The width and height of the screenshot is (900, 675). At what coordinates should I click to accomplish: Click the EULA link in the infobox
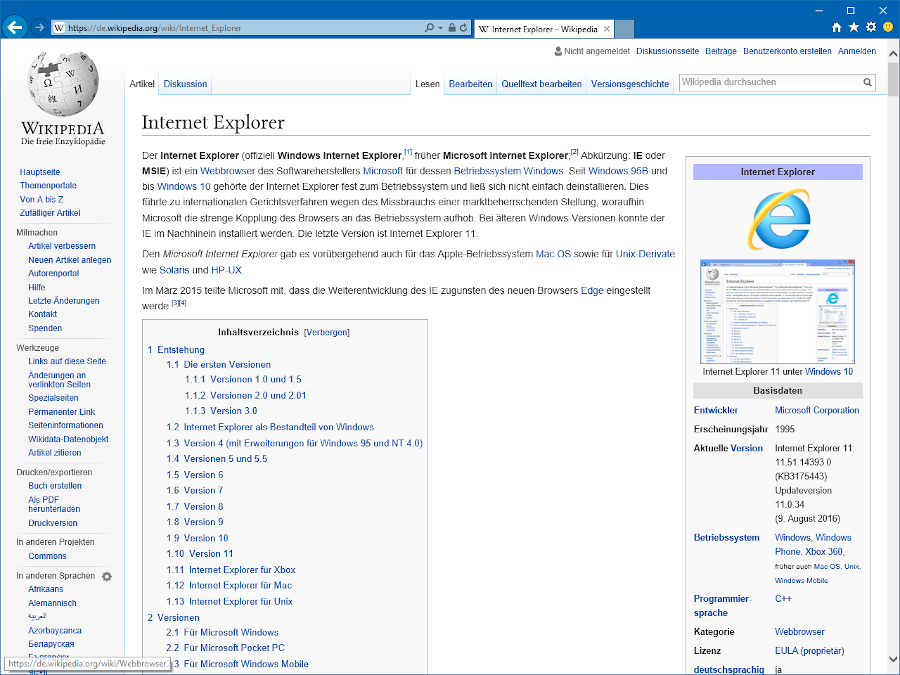pos(786,651)
